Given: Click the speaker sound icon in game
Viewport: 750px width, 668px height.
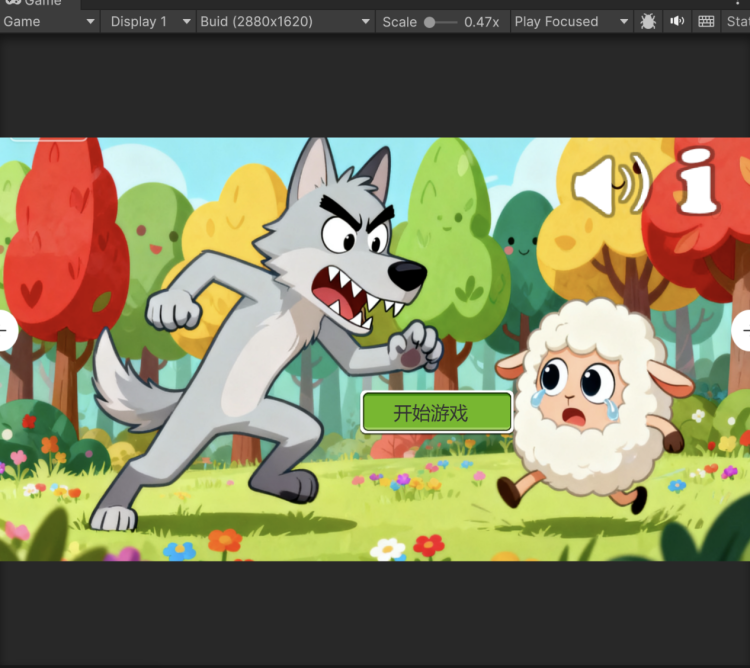Looking at the screenshot, I should [x=609, y=186].
